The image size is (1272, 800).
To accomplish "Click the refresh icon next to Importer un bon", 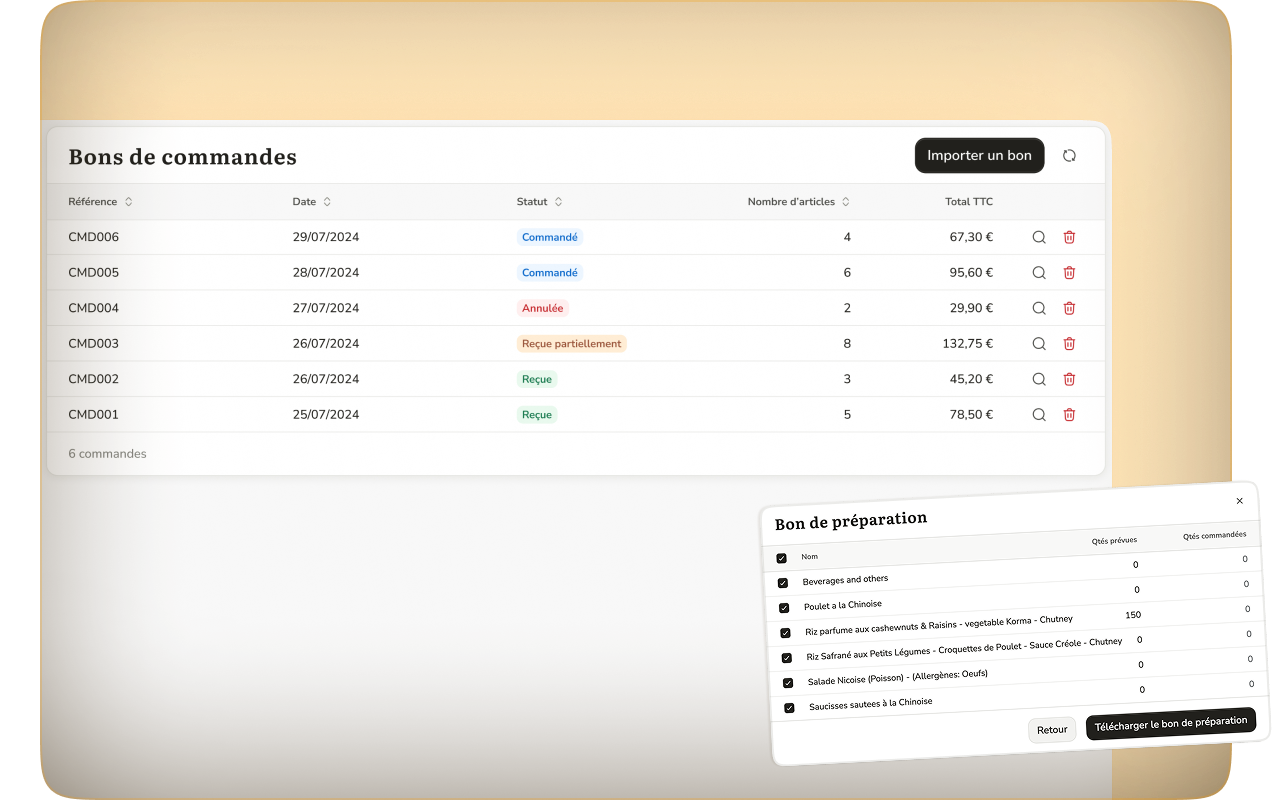I will [x=1069, y=156].
